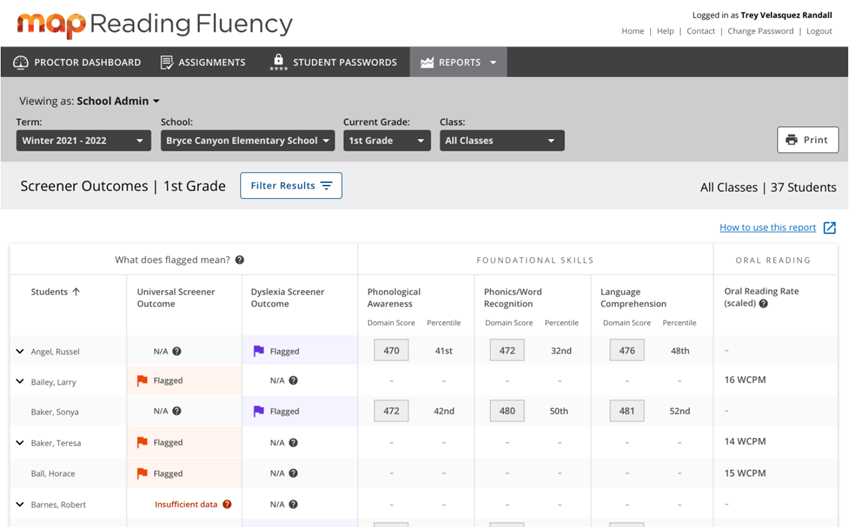Click the Insufficient data label for Barnes, Robert
Viewport: 850px width, 527px height.
click(x=186, y=504)
